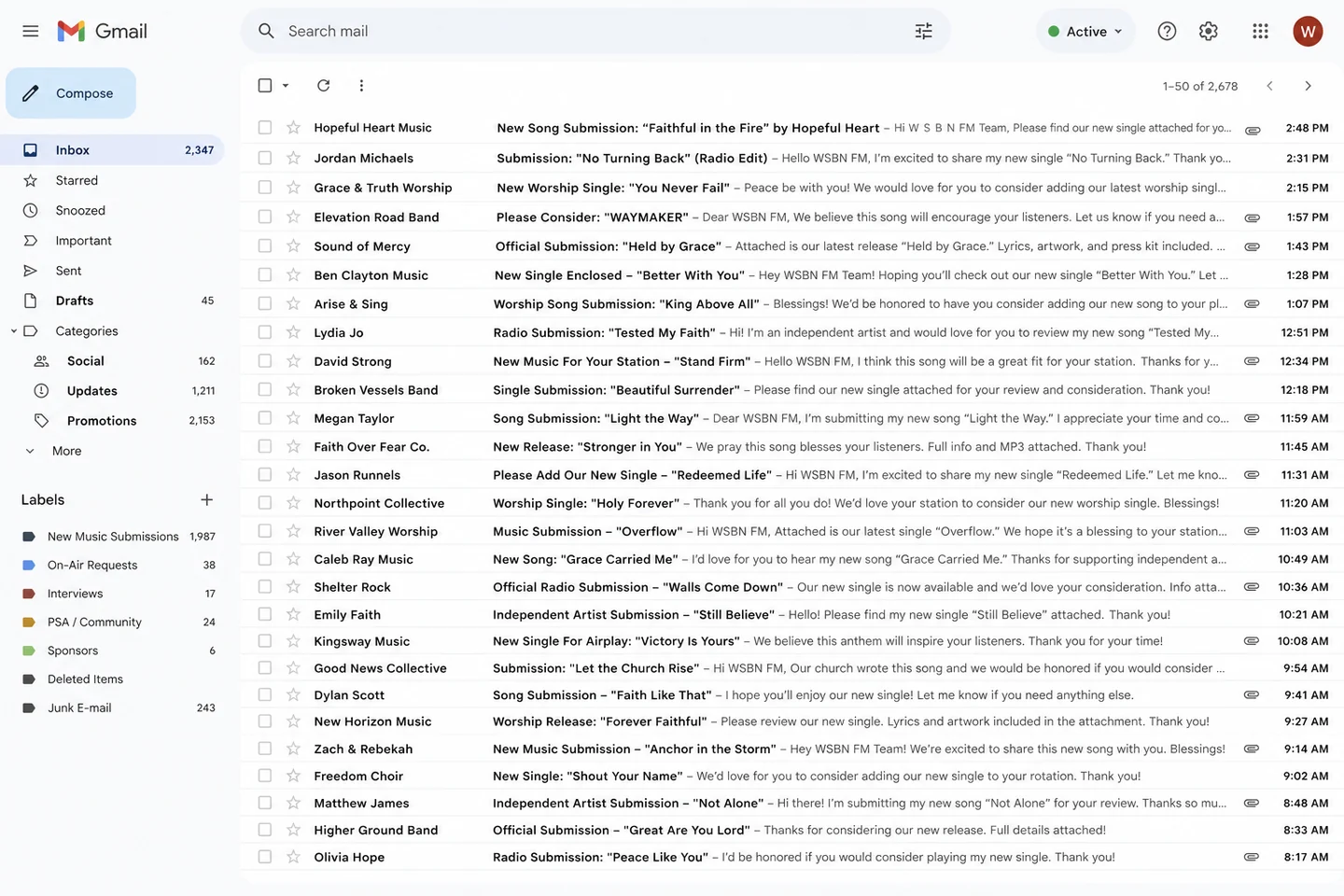Open the "1–50 of 2,678" page counter
Screen dimensions: 1344x896
tap(1200, 86)
